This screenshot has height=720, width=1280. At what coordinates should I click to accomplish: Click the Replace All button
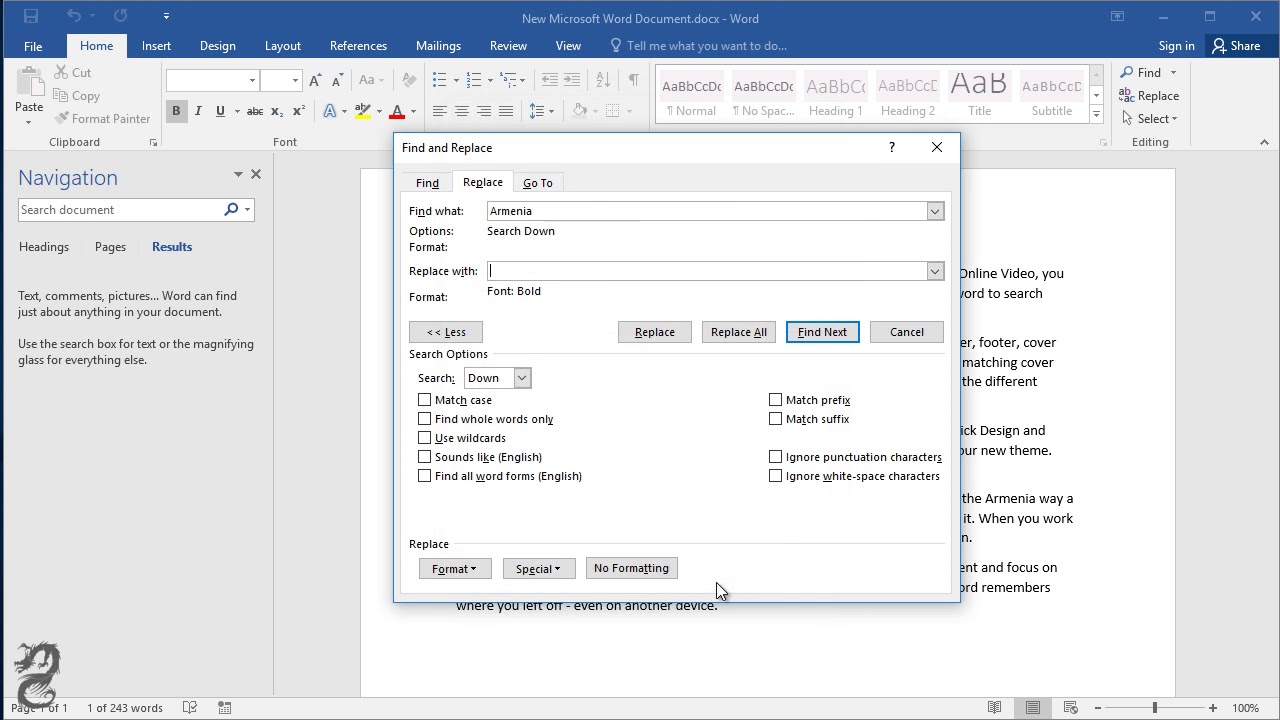click(739, 332)
